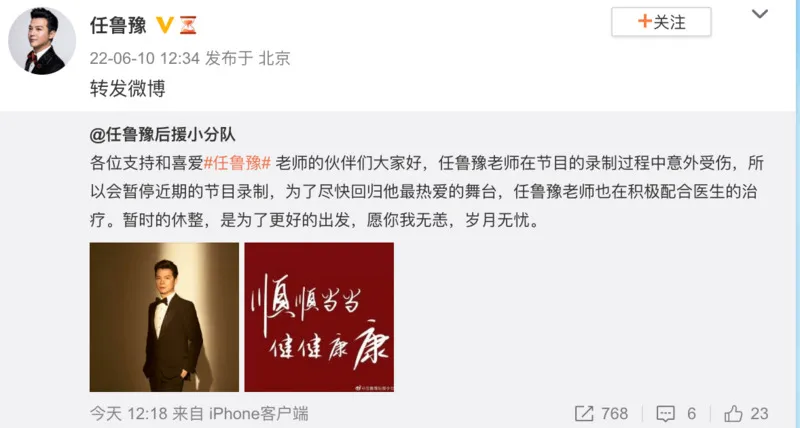Click the 22-06-10 12:34 timestamp
Viewport: 800px width, 428px height.
144,58
